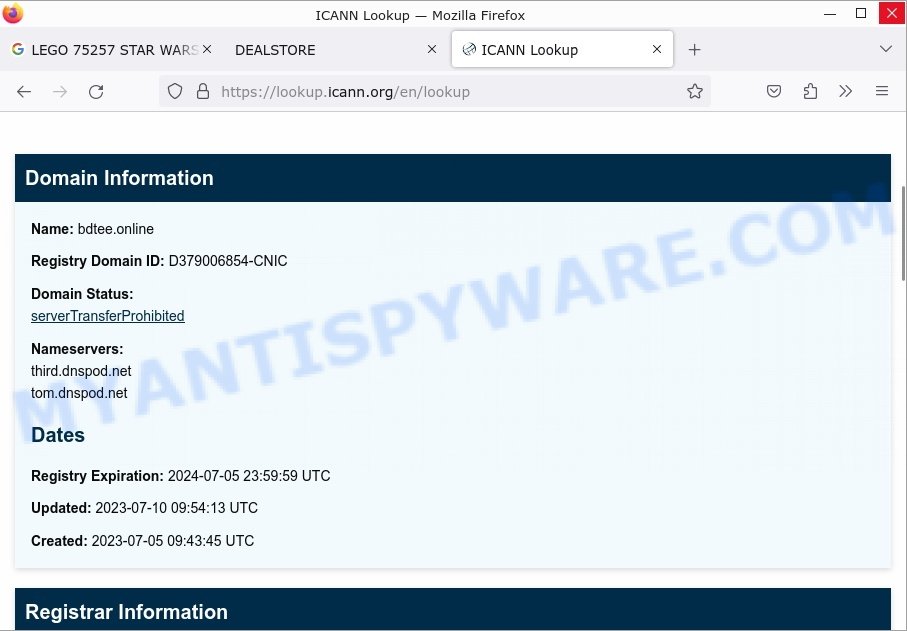Image resolution: width=907 pixels, height=631 pixels.
Task: Click nameserver tom.dnspod.net
Action: coord(79,393)
